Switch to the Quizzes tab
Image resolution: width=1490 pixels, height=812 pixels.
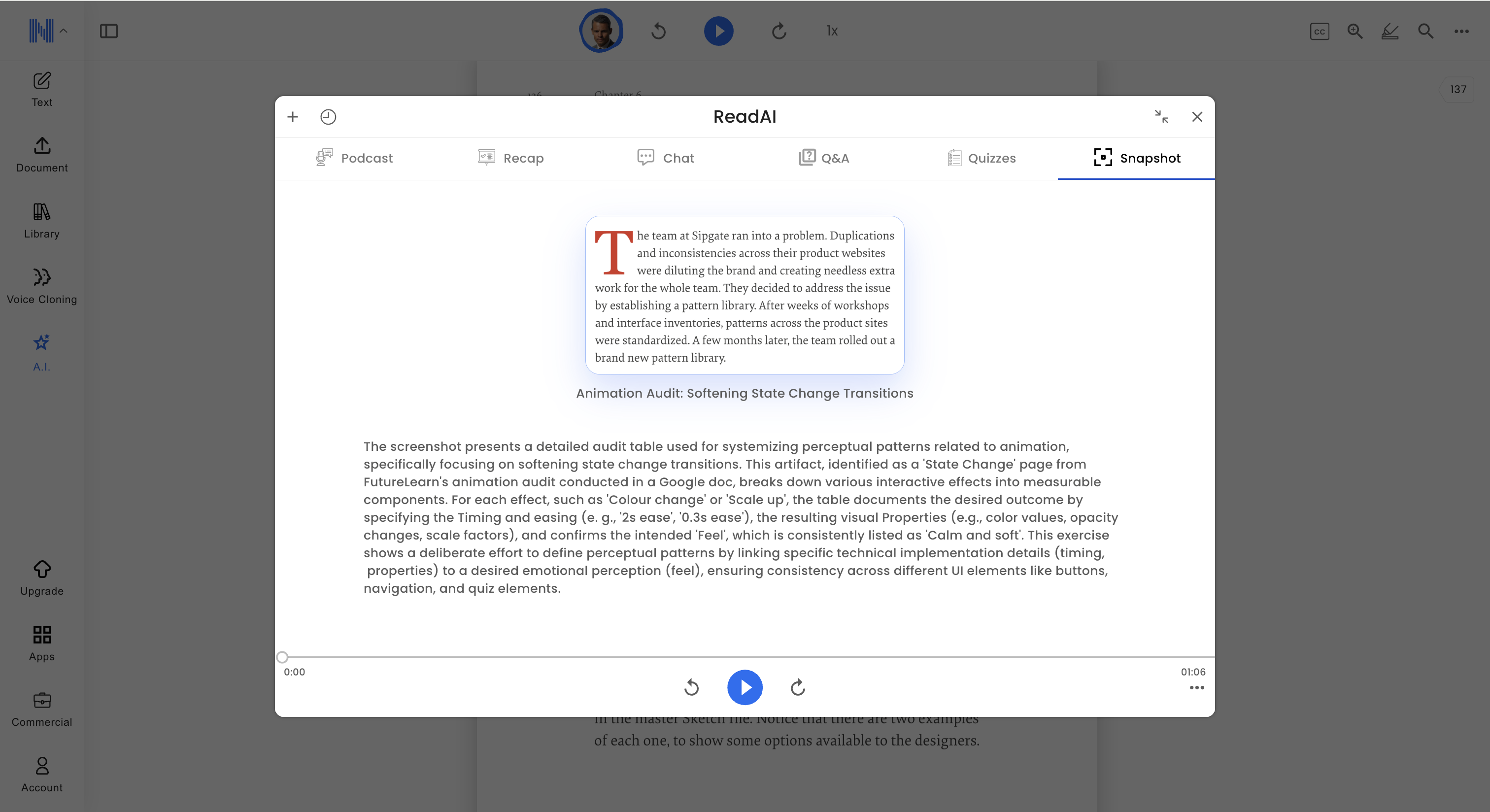click(x=982, y=158)
